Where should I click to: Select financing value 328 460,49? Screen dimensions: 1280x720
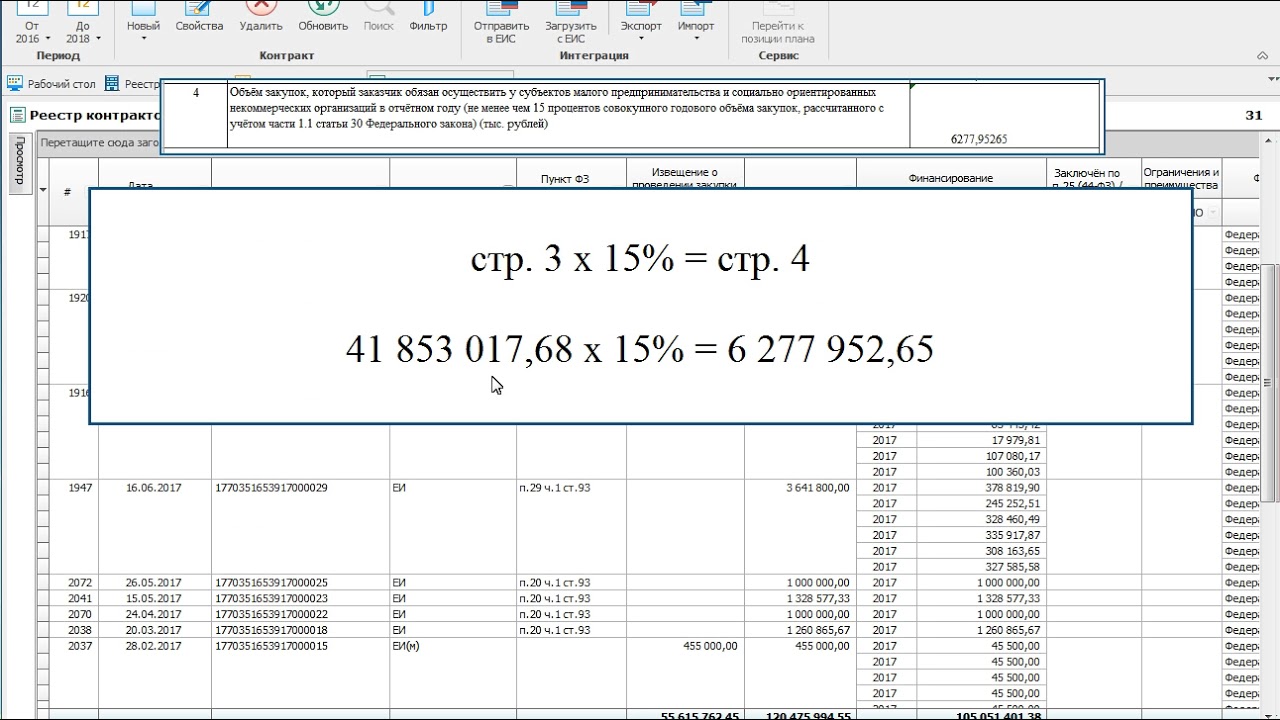pos(1007,519)
